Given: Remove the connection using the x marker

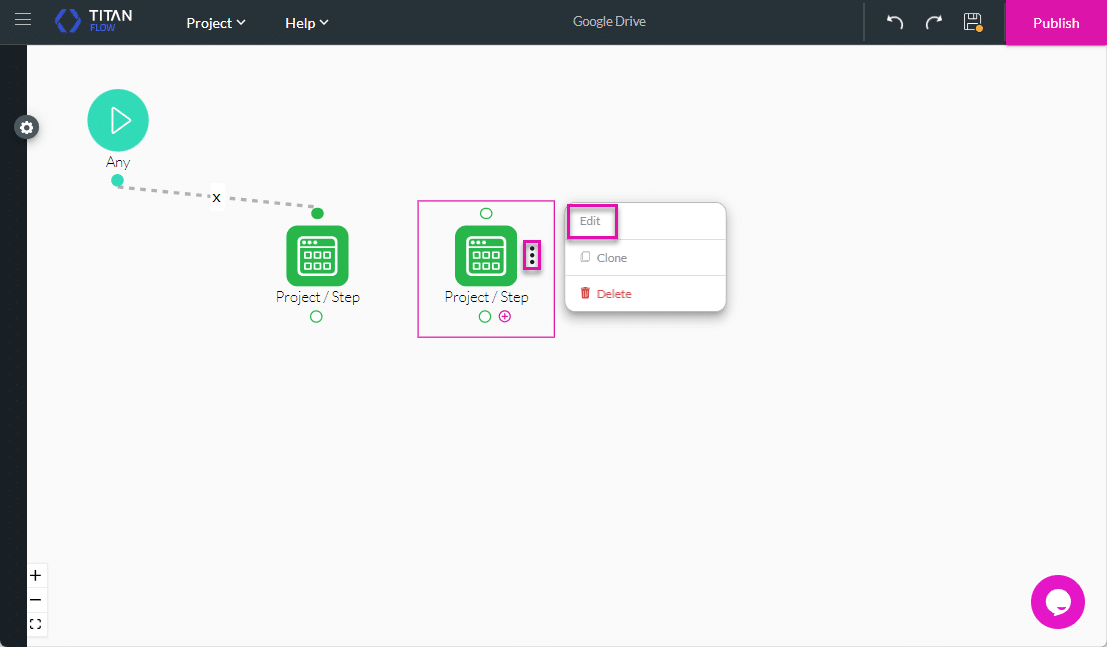Looking at the screenshot, I should click(216, 198).
